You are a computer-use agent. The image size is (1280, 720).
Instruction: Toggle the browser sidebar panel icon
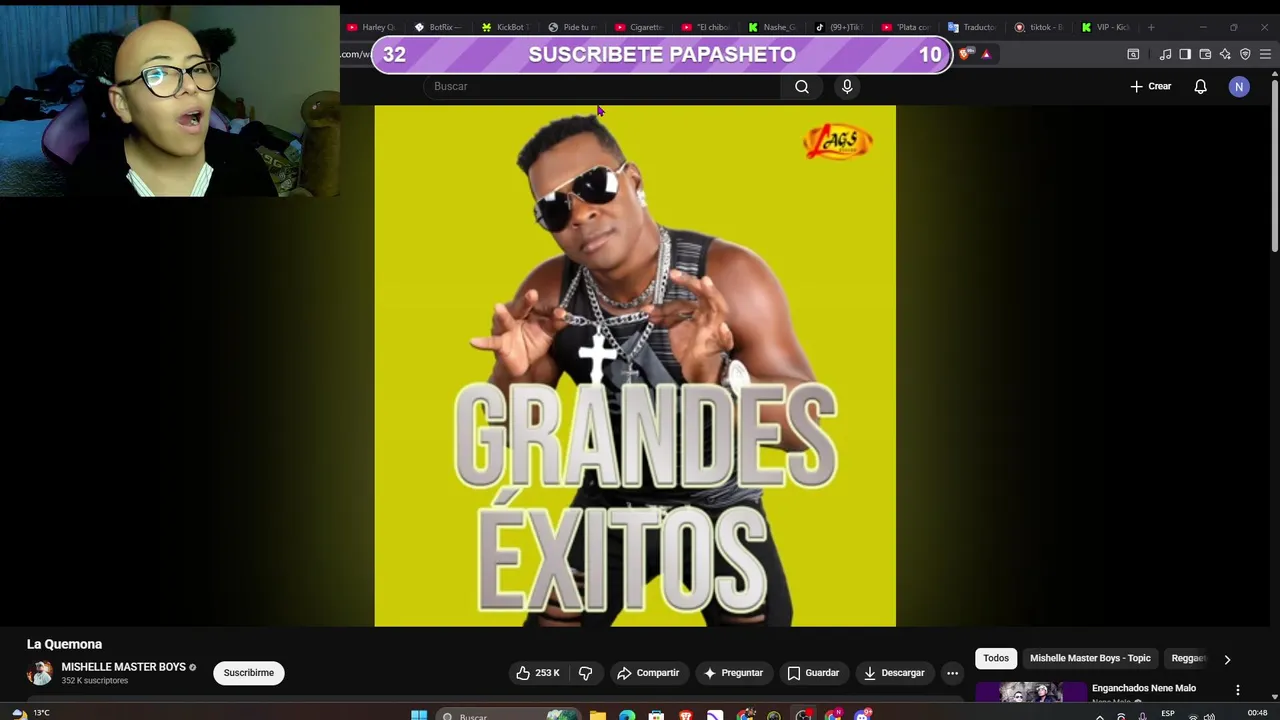[x=1185, y=54]
